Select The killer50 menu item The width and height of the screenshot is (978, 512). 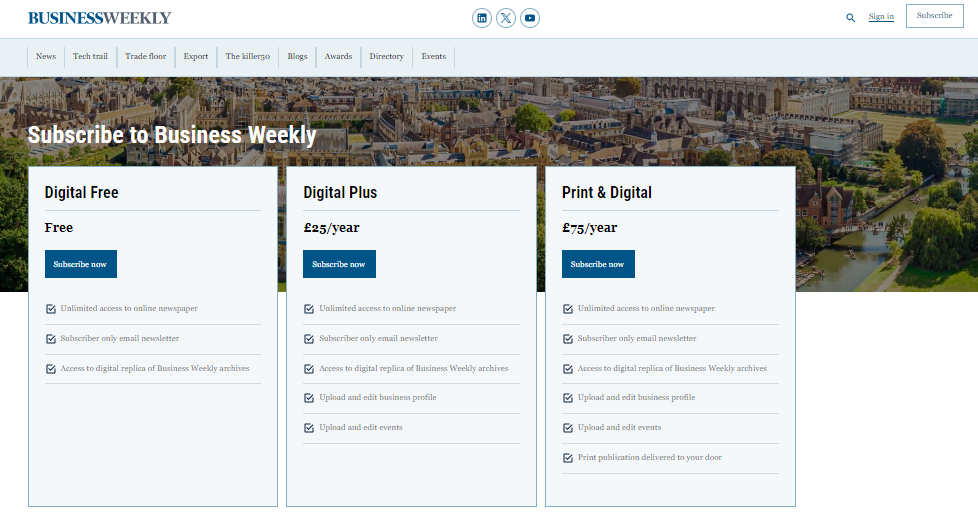pyautogui.click(x=248, y=56)
